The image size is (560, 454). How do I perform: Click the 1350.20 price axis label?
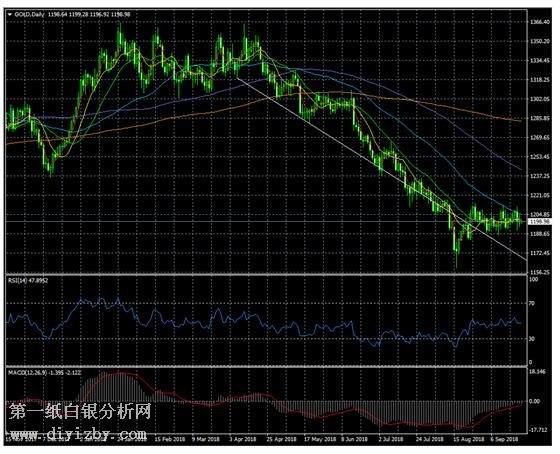point(540,41)
